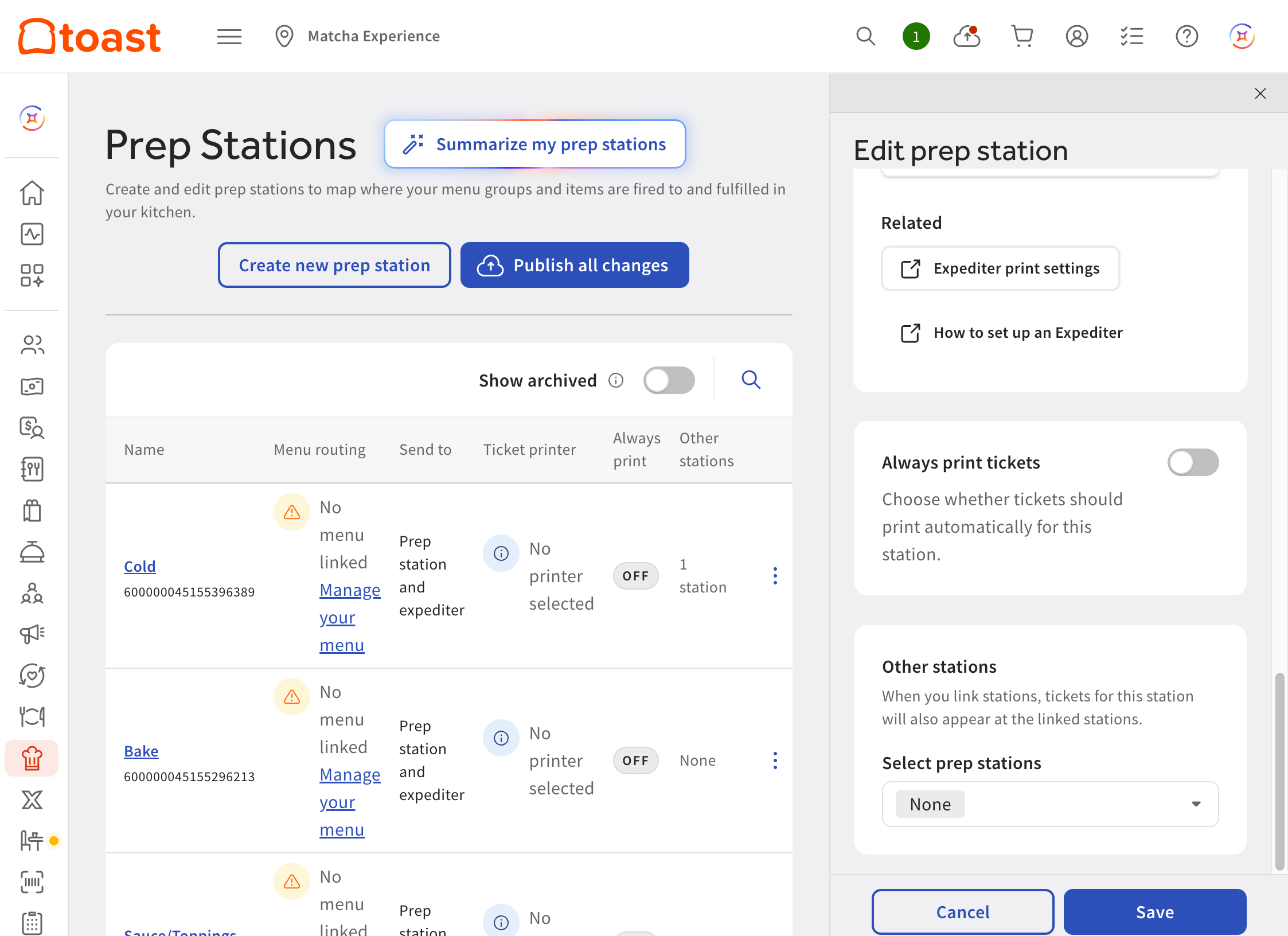Open the reports activity chart sidebar icon

tap(32, 234)
